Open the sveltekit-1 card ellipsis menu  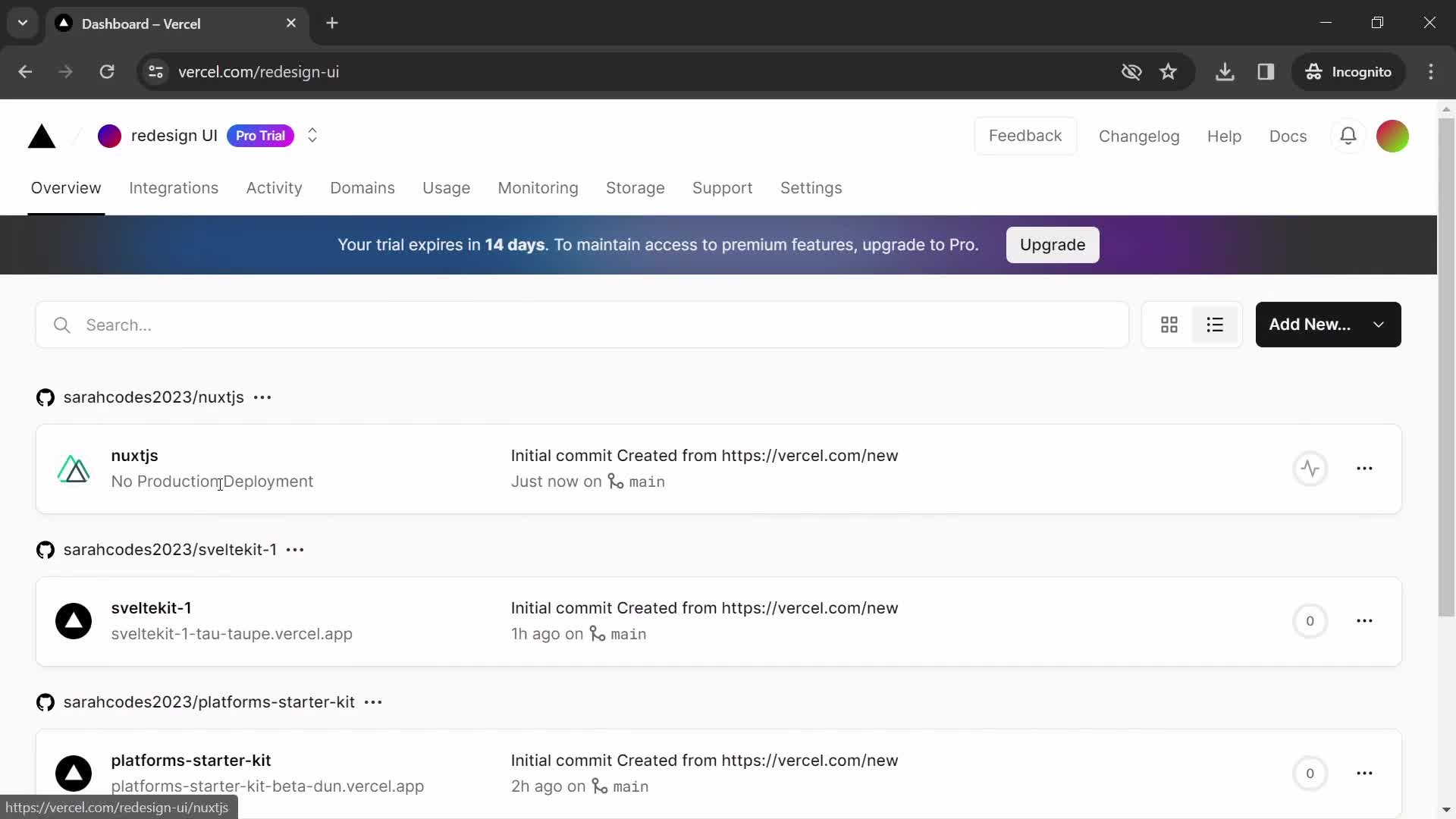(x=1364, y=621)
